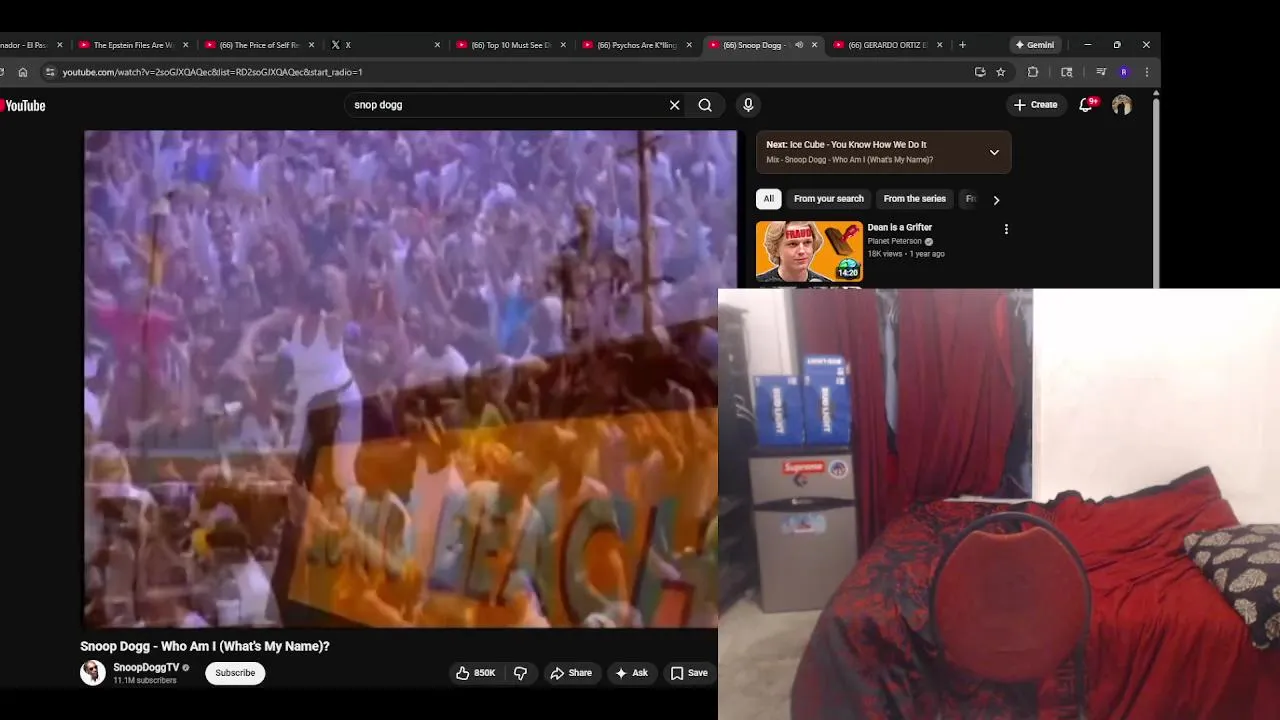Image resolution: width=1280 pixels, height=720 pixels.
Task: Open the SnoopDoggTV channel name link
Action: pyautogui.click(x=146, y=667)
